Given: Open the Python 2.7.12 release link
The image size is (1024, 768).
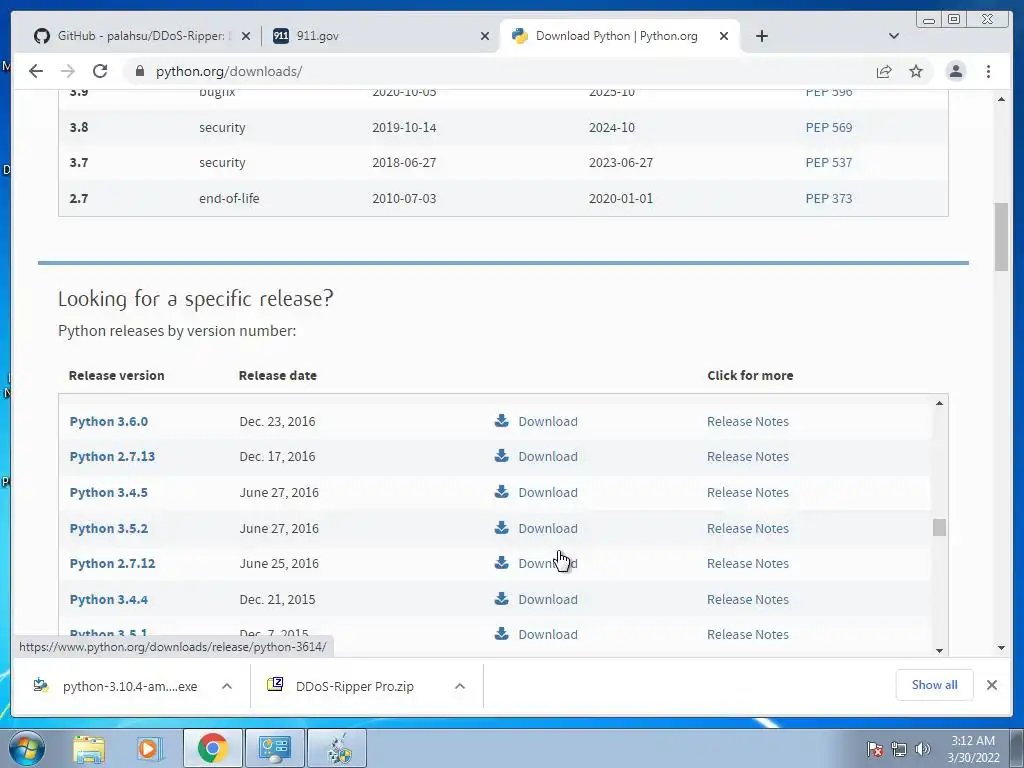Looking at the screenshot, I should (112, 564).
